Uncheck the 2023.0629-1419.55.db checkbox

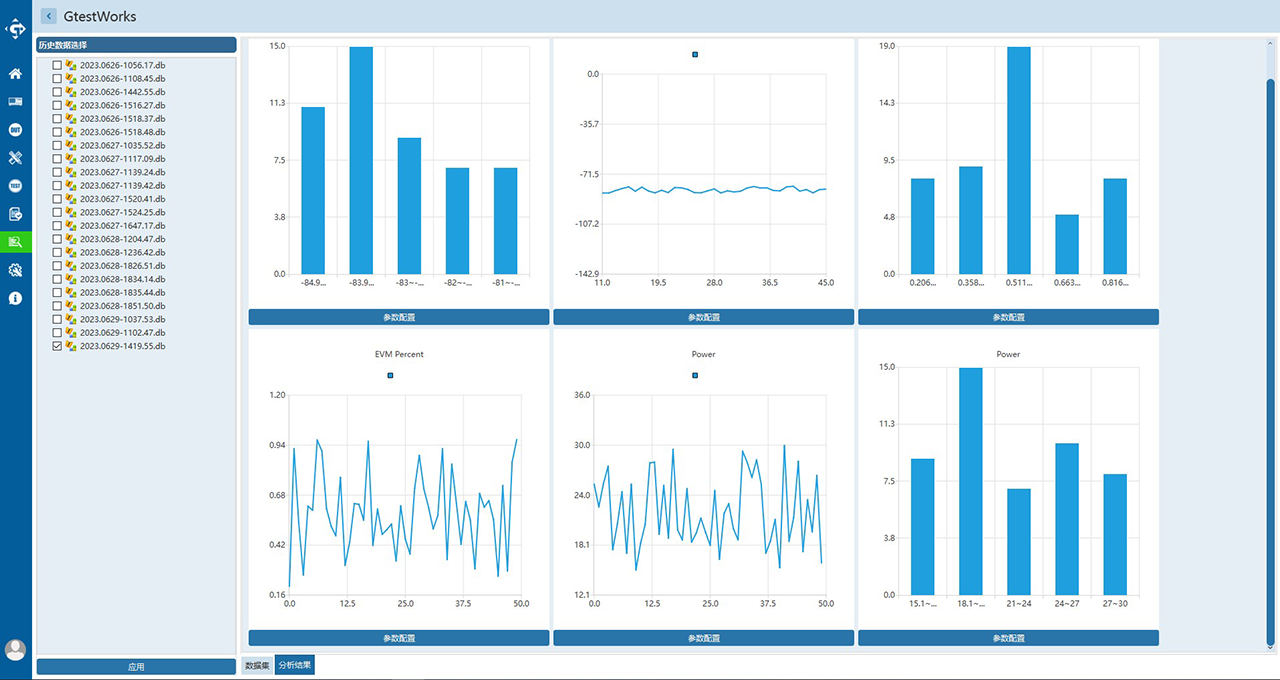click(x=57, y=346)
